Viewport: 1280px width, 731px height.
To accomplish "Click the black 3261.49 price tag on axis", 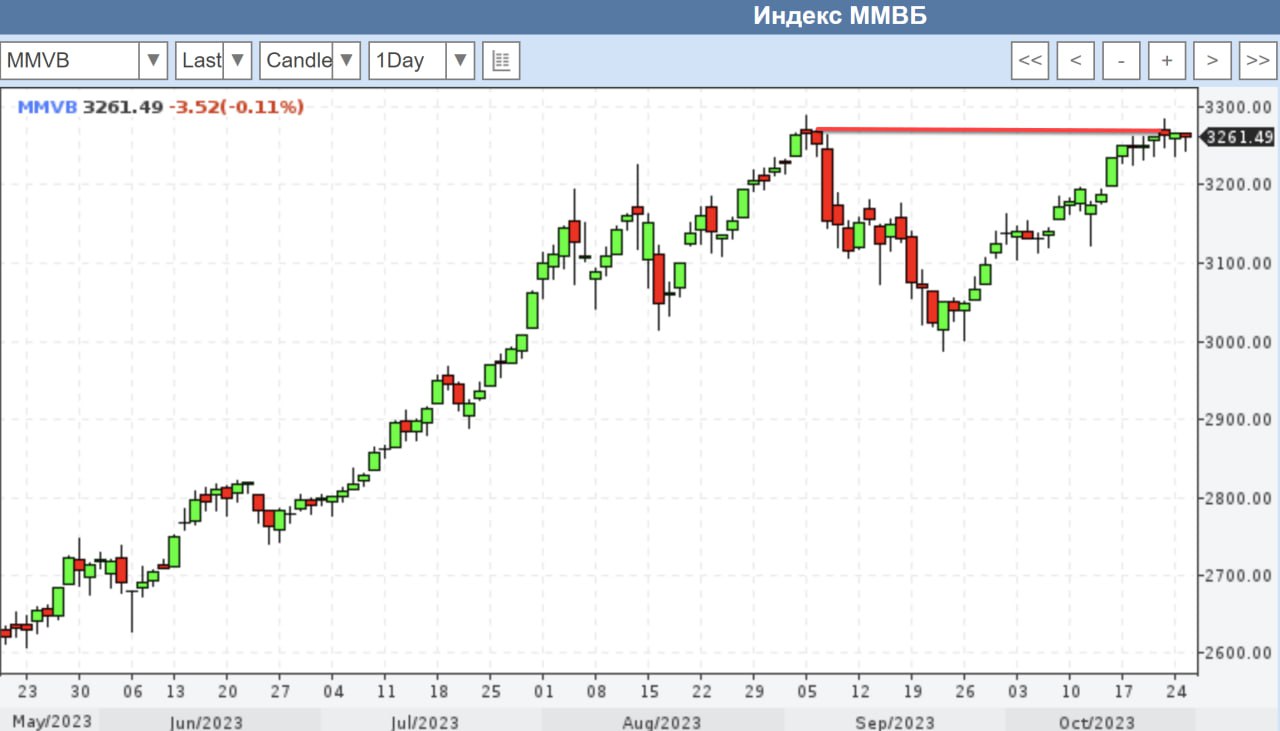I will tap(1240, 137).
